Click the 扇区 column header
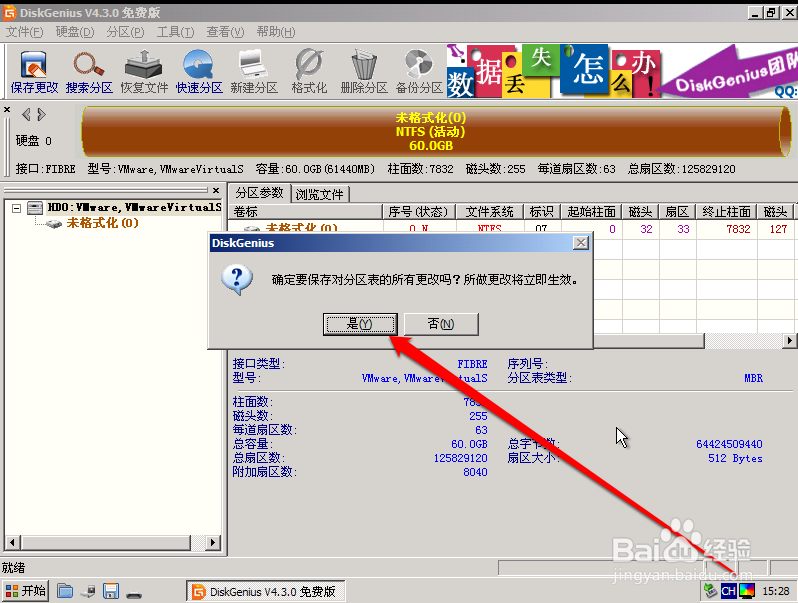798x603 pixels. pyautogui.click(x=677, y=212)
